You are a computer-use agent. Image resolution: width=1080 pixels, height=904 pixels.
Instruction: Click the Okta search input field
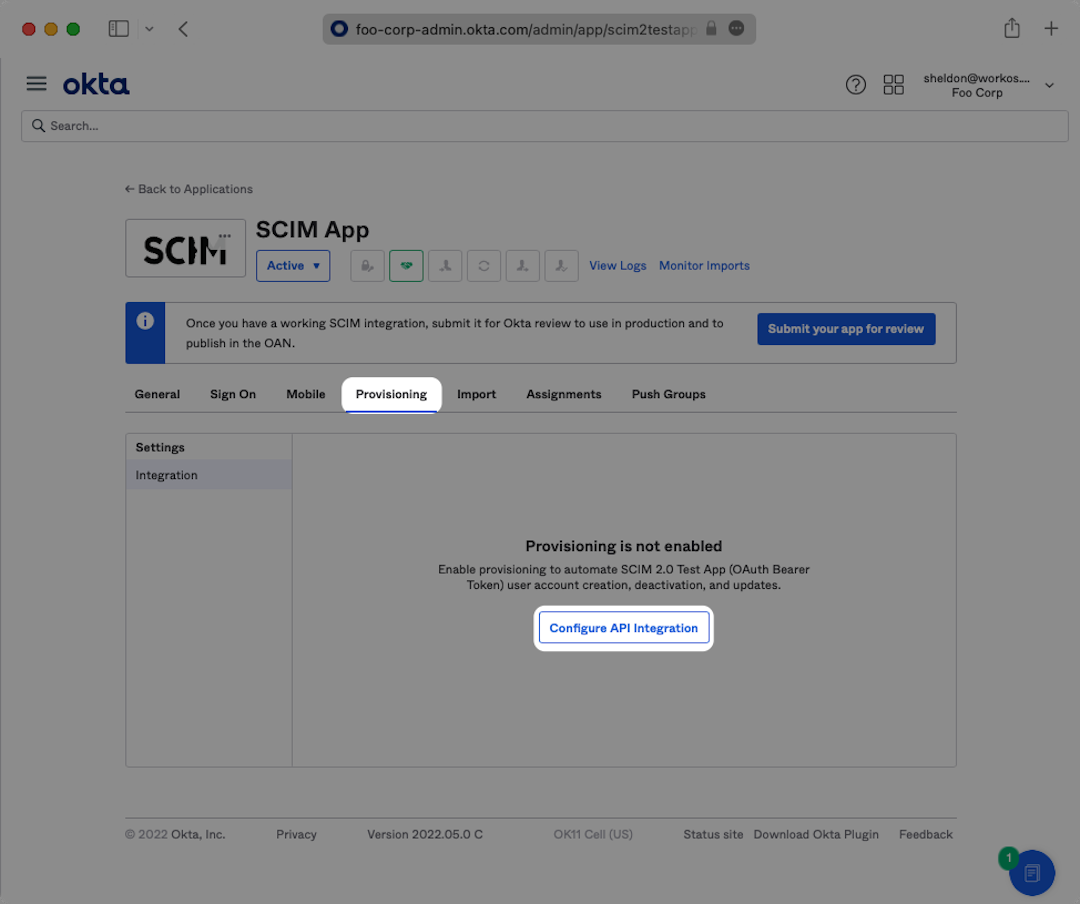(x=545, y=126)
